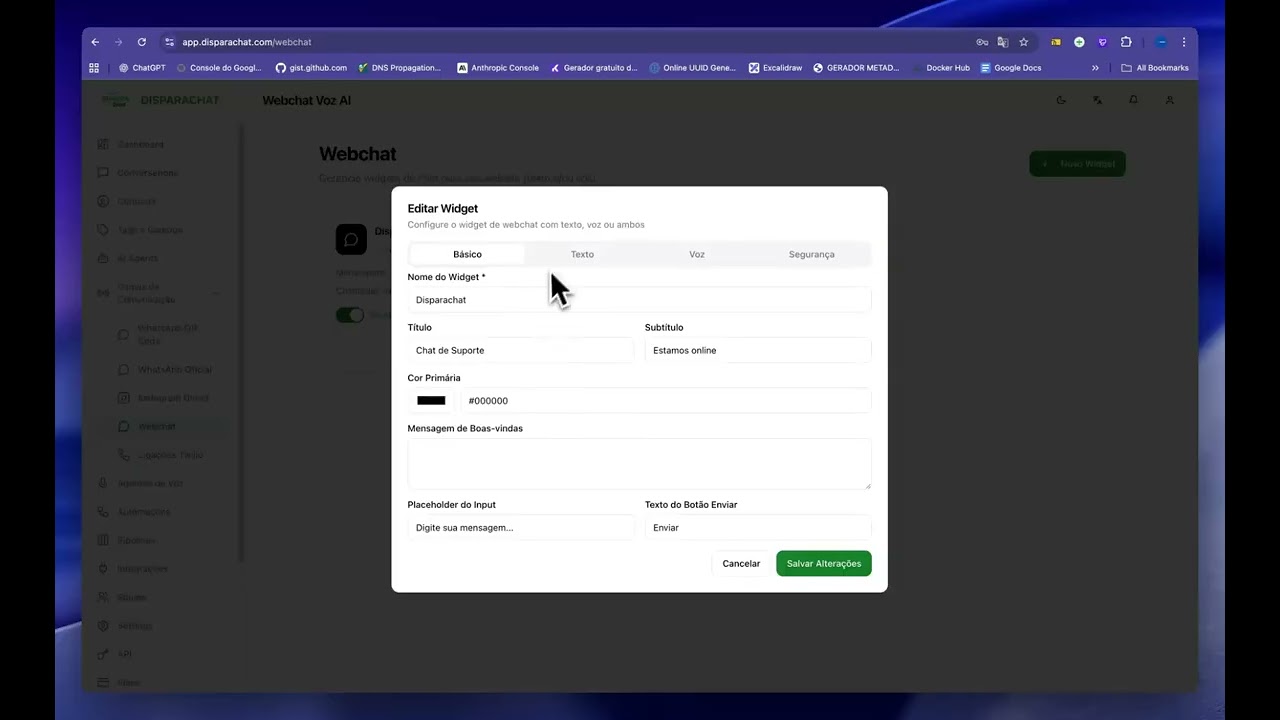
Task: Reload the page with the refresh icon
Action: pos(142,42)
